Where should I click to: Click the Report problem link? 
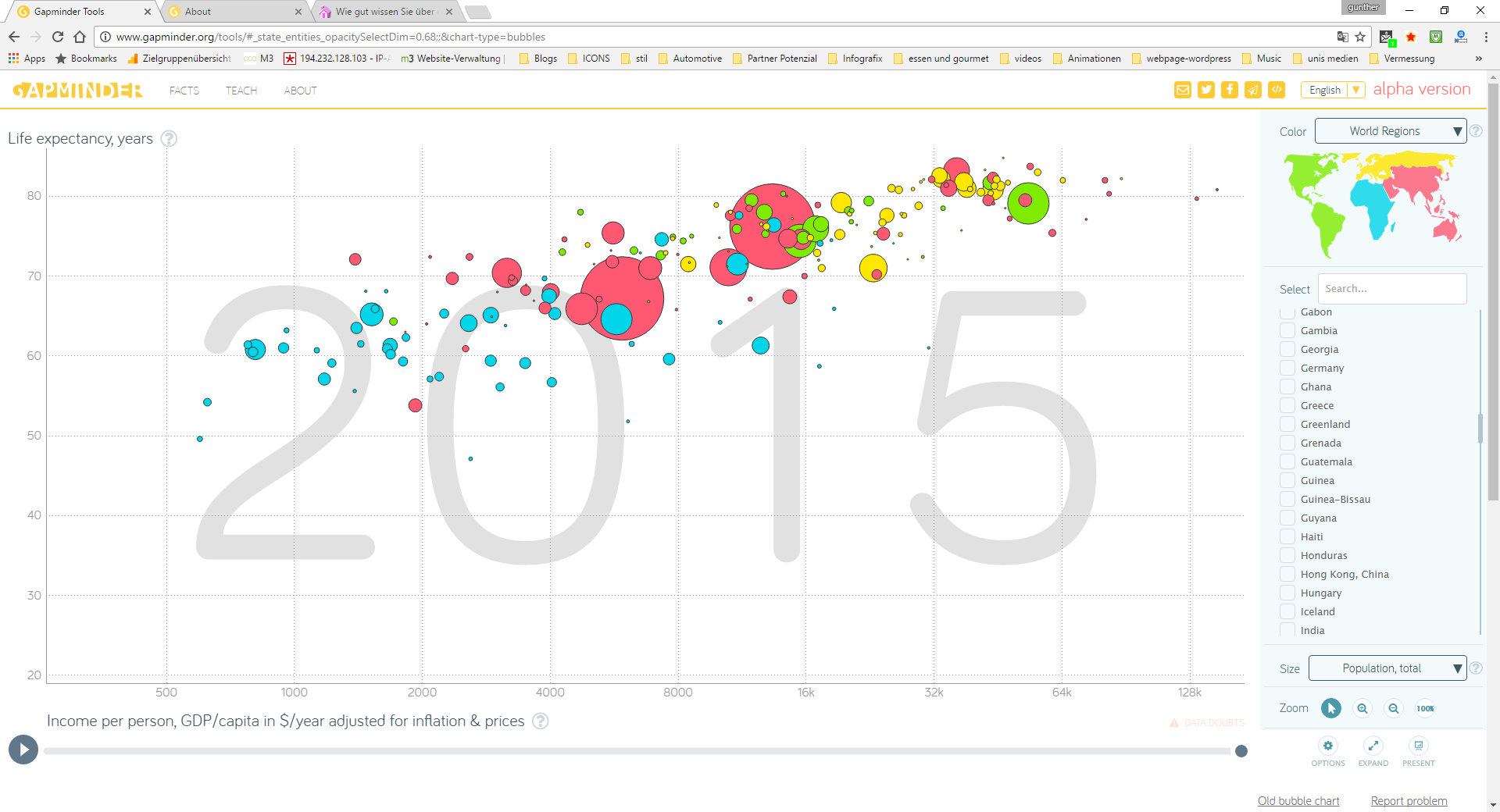point(1409,801)
